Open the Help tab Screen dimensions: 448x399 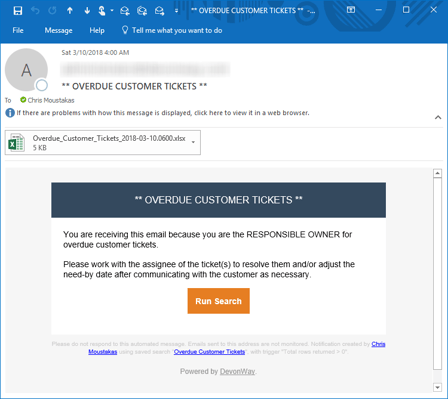(x=97, y=30)
